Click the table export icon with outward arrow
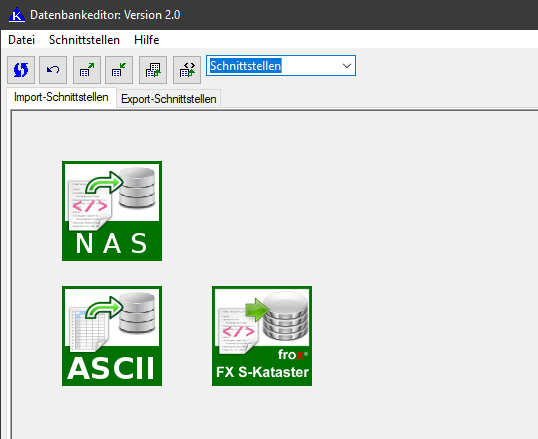538x439 pixels. (x=87, y=70)
